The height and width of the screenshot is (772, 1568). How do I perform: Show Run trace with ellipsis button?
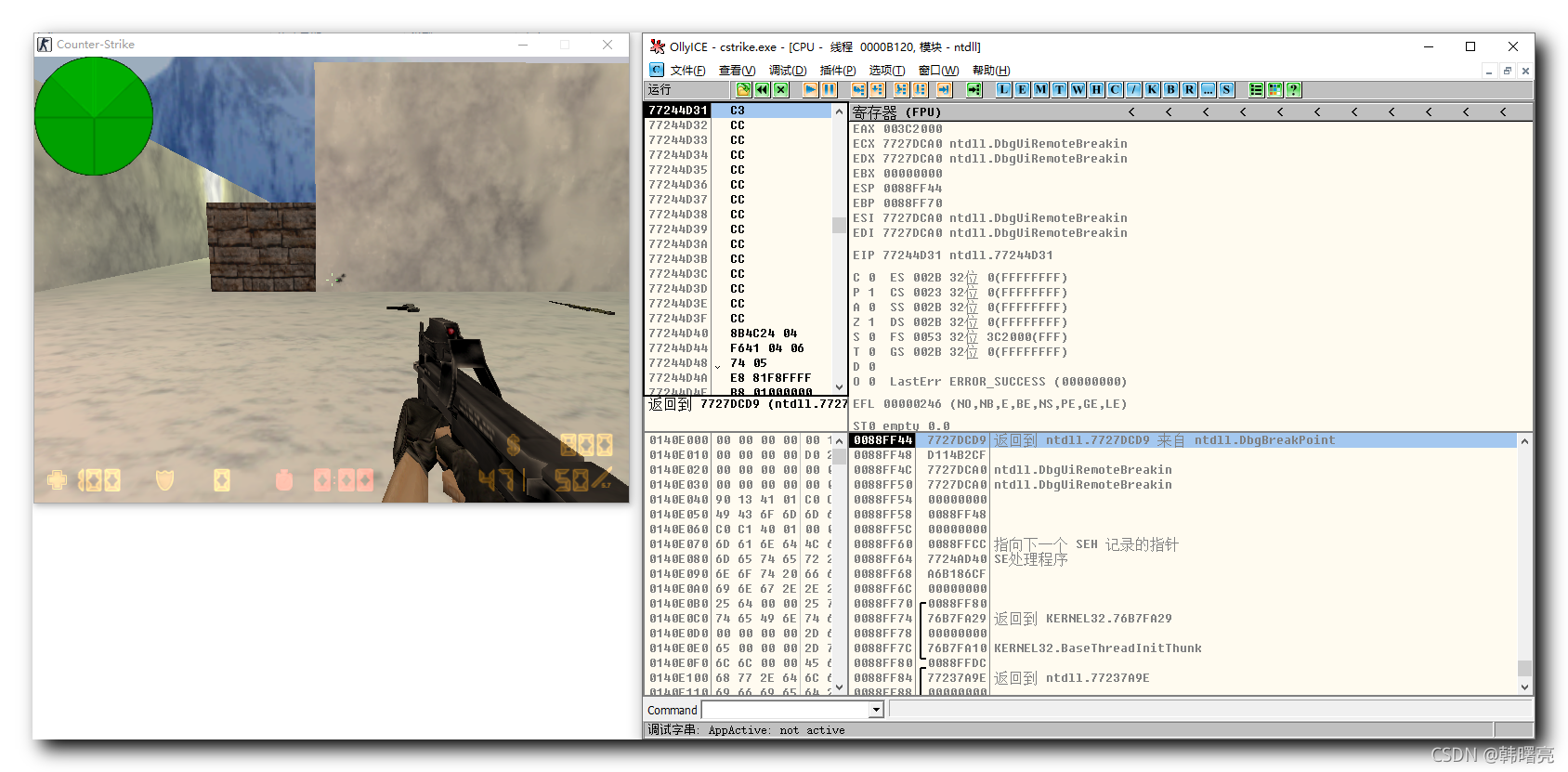1208,89
